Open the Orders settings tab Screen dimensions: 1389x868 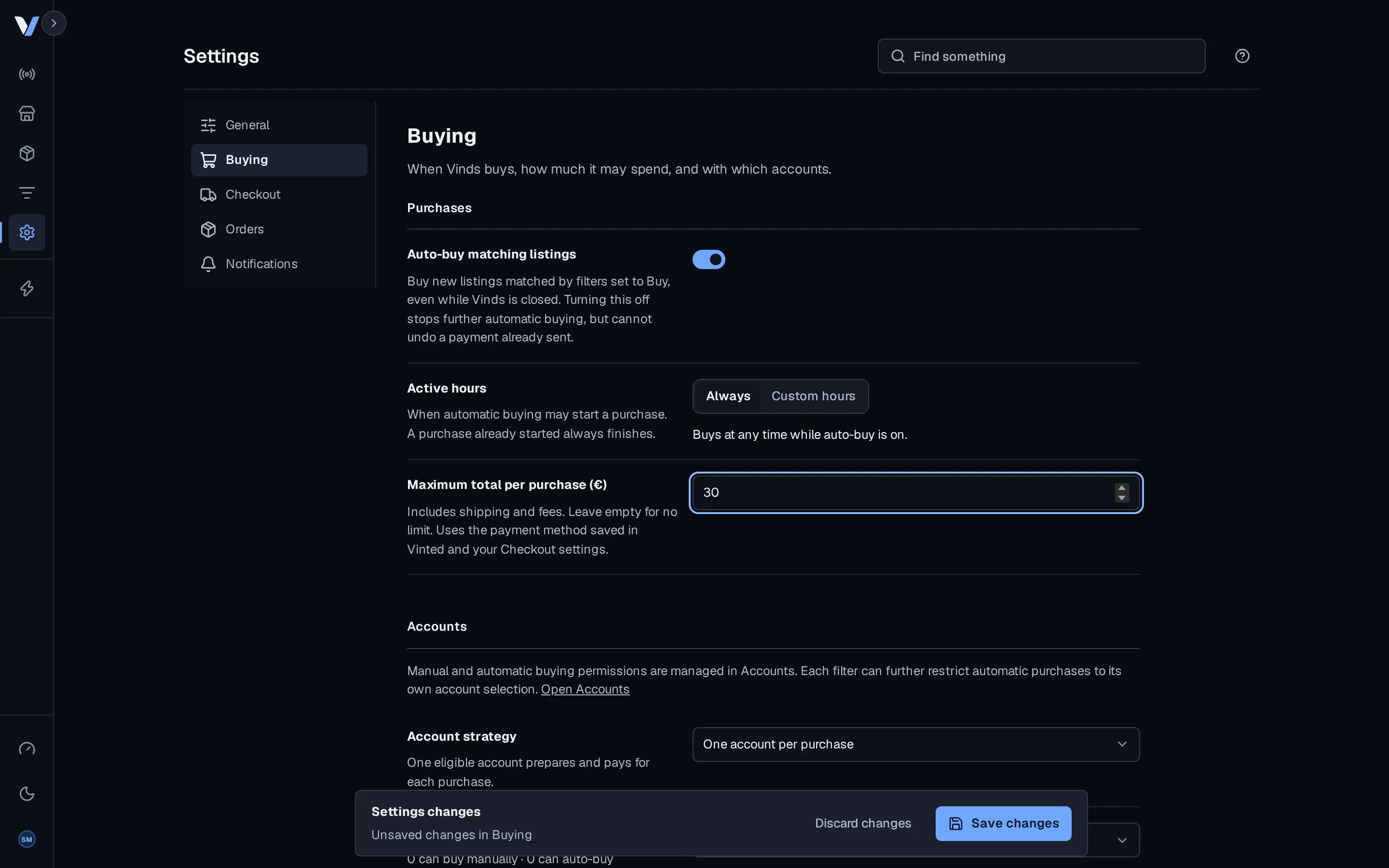coord(279,230)
